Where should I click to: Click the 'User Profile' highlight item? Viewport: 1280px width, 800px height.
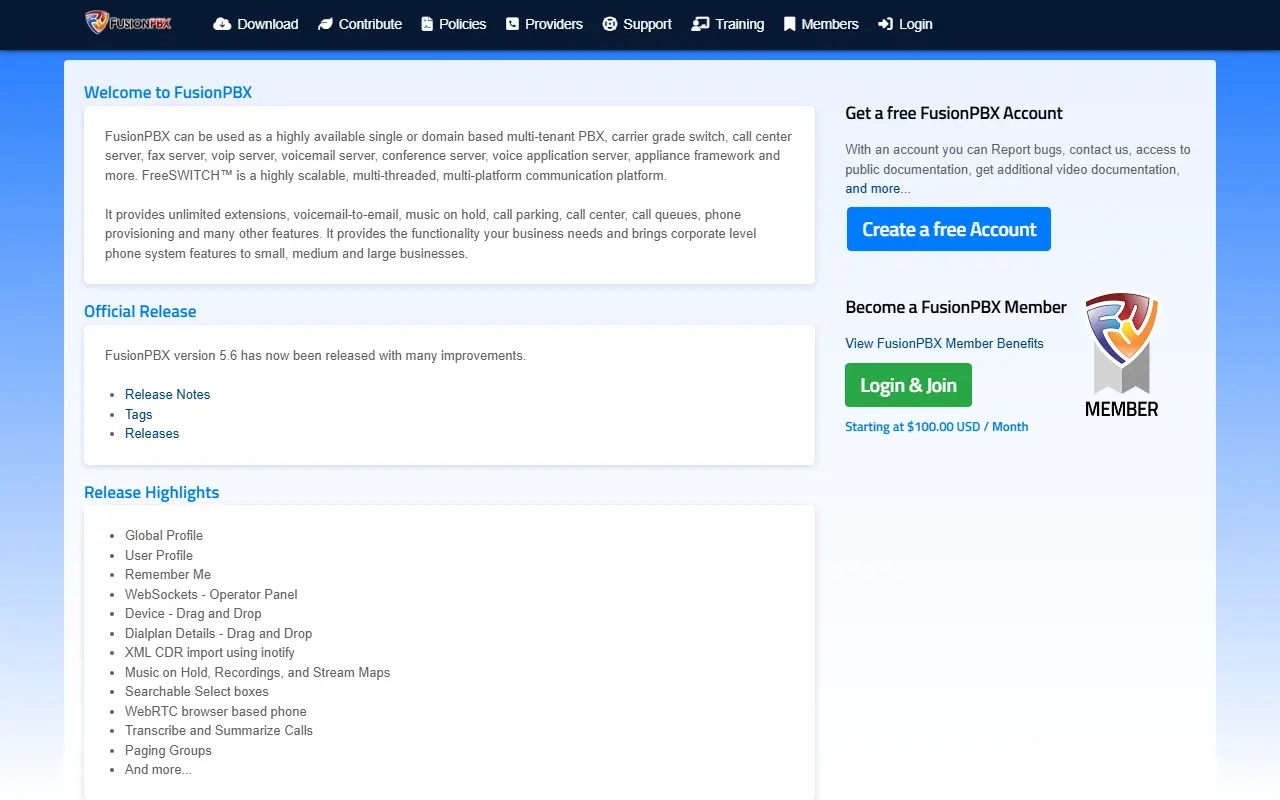tap(159, 555)
